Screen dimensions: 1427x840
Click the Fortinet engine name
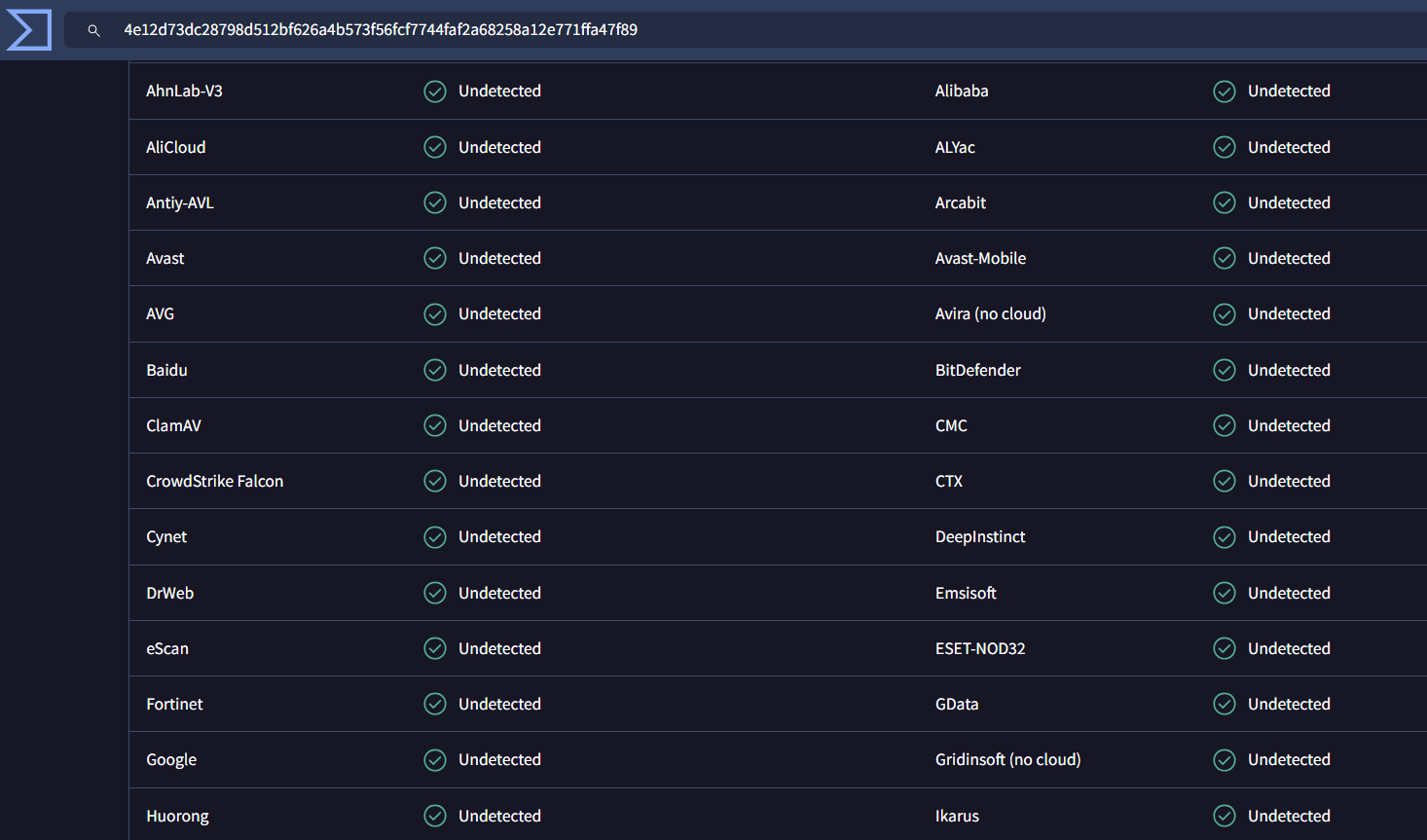click(174, 705)
